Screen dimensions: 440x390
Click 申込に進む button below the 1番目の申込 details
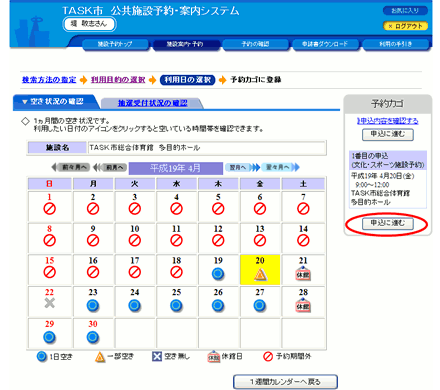[x=388, y=224]
